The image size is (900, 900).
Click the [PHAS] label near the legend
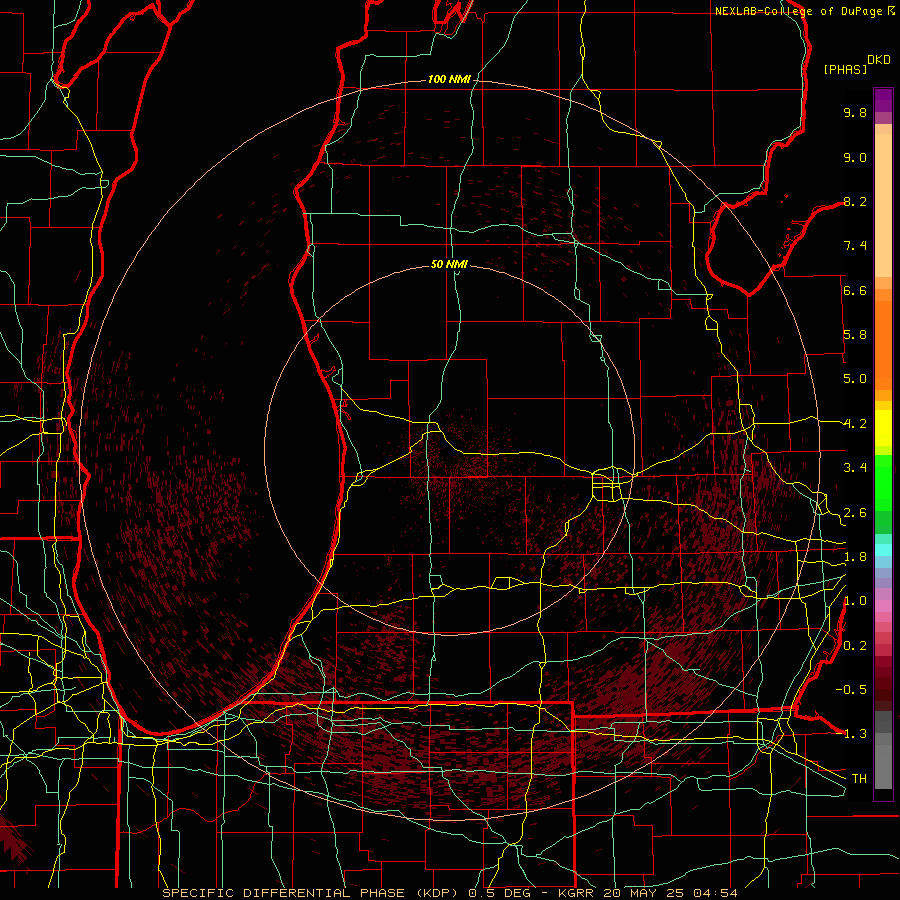coord(845,69)
